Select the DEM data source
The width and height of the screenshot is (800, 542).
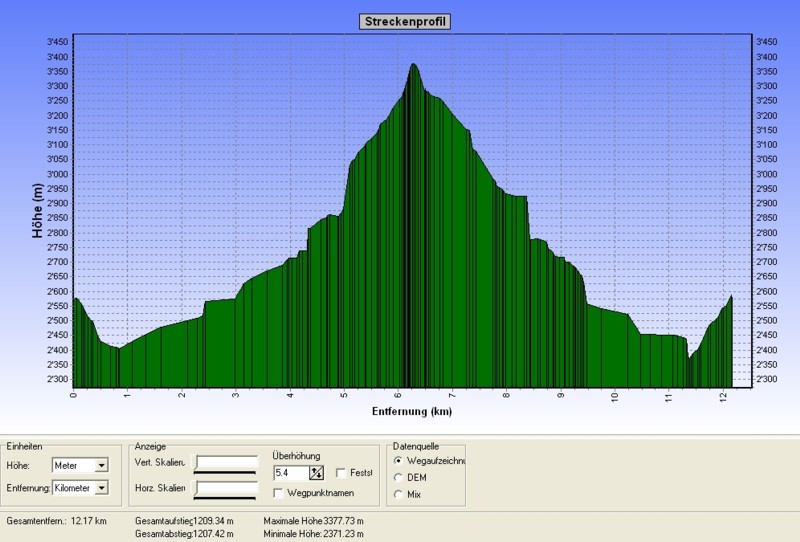pos(400,477)
